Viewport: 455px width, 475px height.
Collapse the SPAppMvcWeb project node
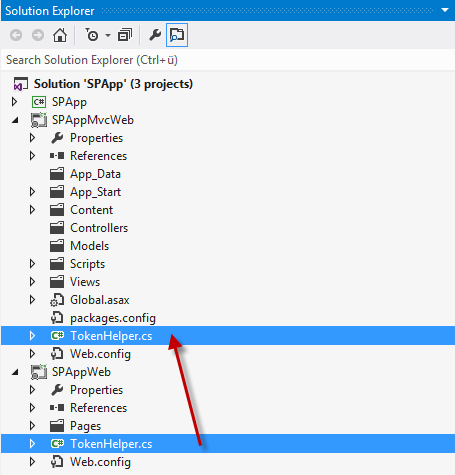click(x=15, y=120)
